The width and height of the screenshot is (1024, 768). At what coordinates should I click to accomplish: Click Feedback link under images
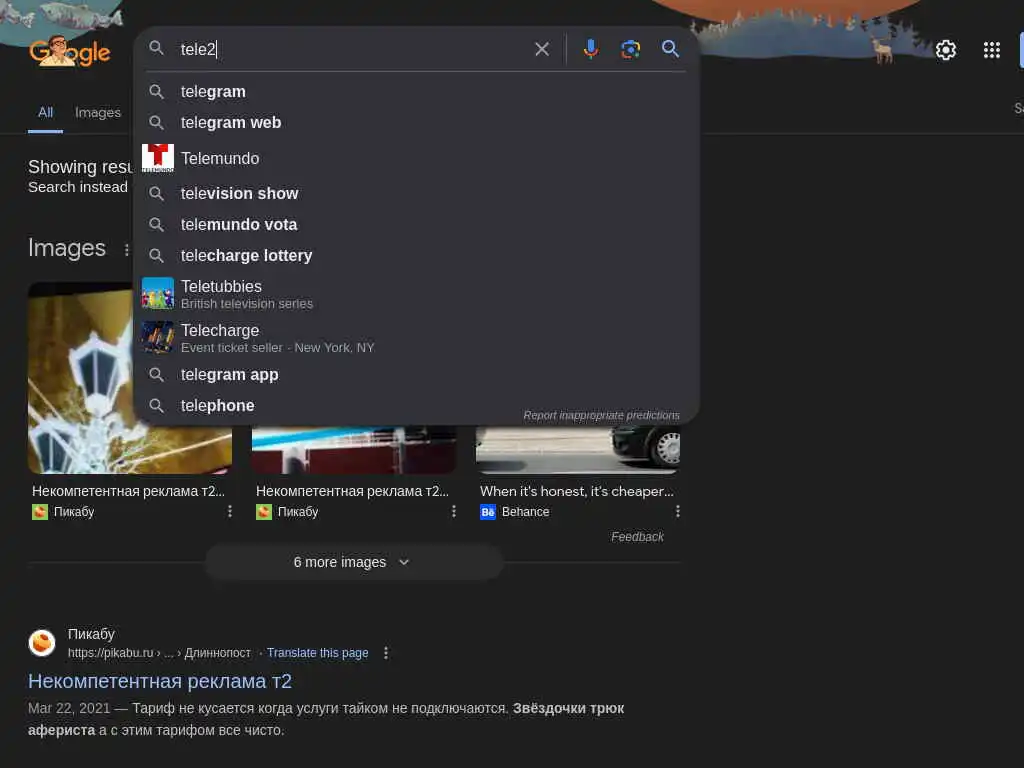pyautogui.click(x=637, y=537)
